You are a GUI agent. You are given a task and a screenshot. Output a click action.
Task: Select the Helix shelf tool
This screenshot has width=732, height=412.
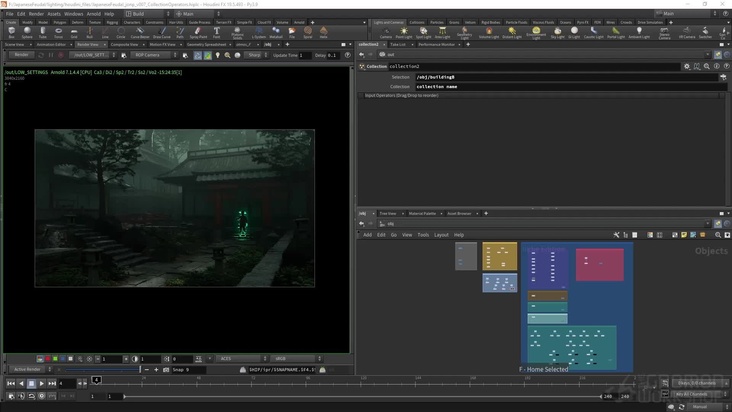click(x=324, y=32)
